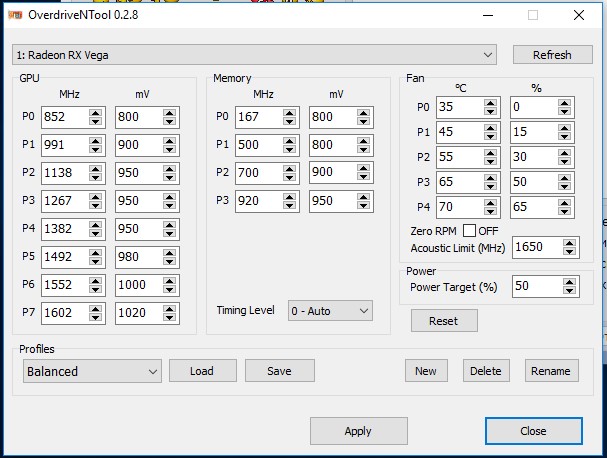Decrease GPU P1 mV value 900
This screenshot has width=607, height=458.
tap(169, 149)
